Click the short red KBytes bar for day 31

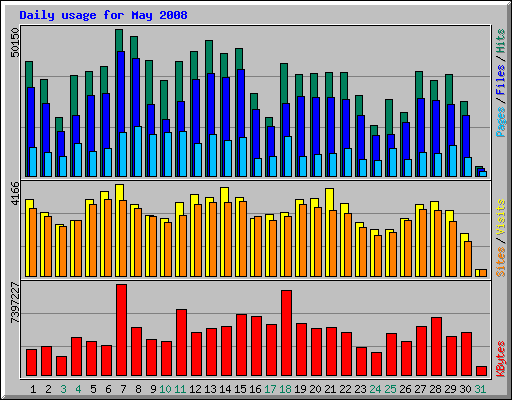tap(481, 371)
